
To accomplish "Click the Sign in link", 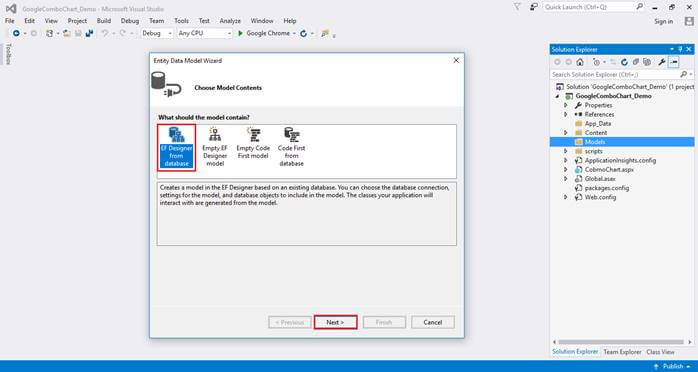I will tap(663, 21).
